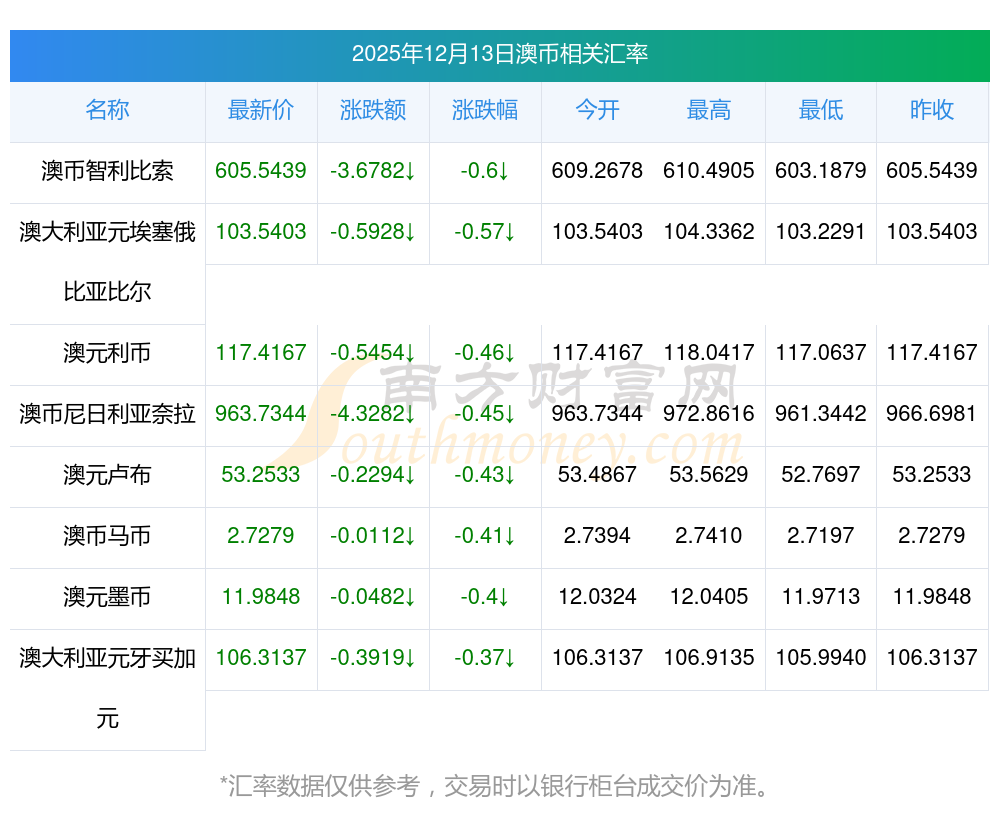Viewport: 1000px width, 817px height.
Task: Select the 澳元卢布 currency pair
Action: [107, 475]
